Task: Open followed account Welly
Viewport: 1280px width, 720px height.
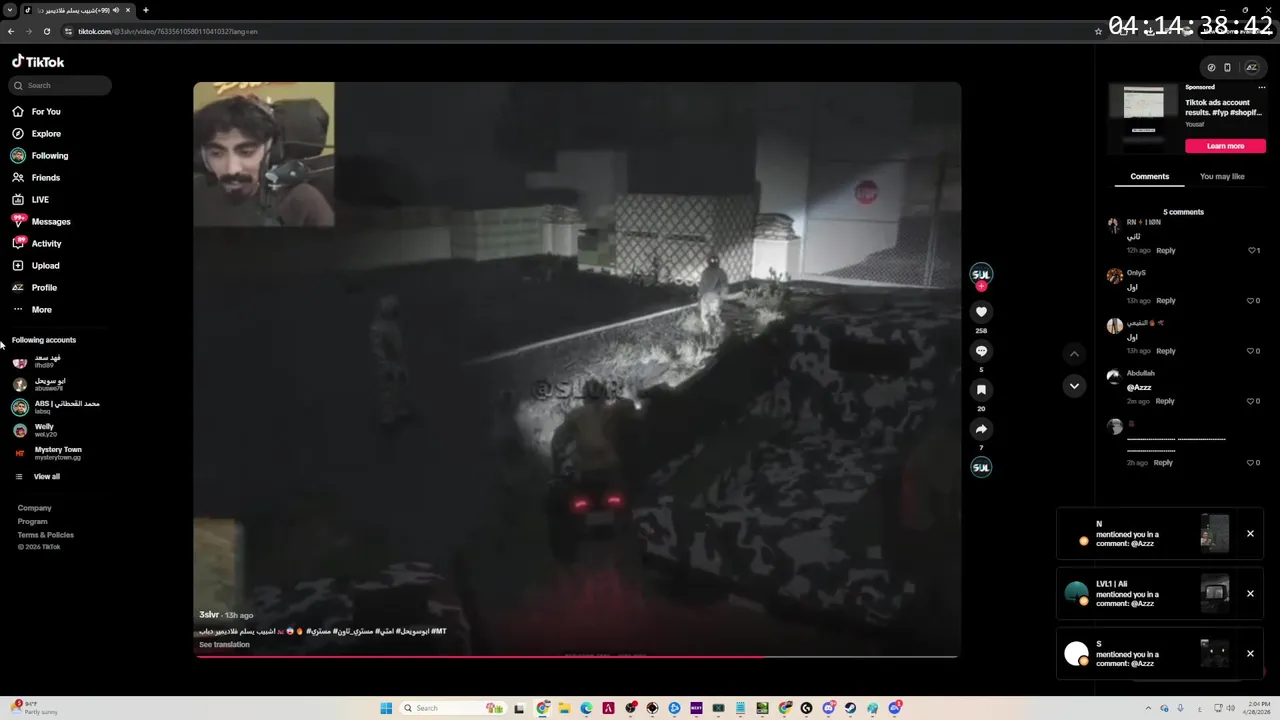Action: (45, 430)
